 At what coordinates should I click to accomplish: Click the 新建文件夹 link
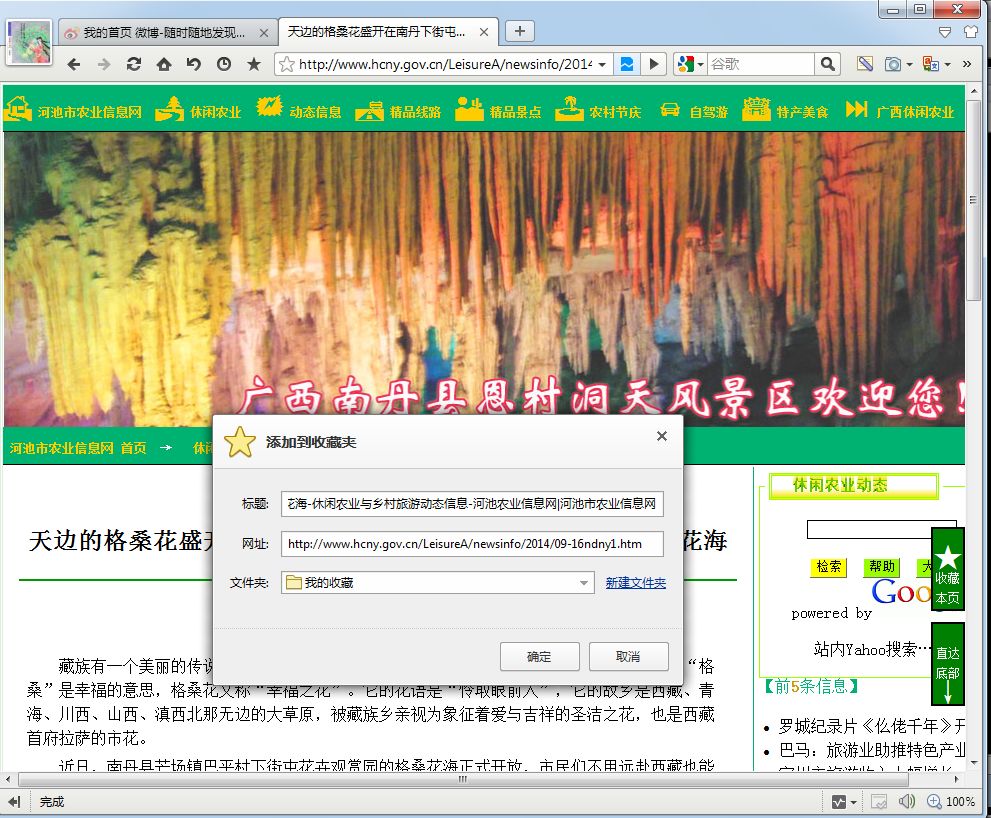click(635, 583)
